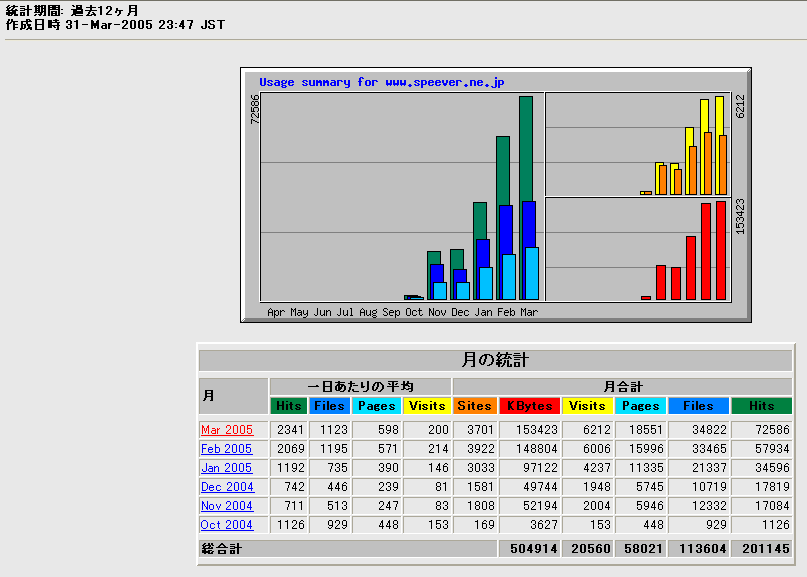The width and height of the screenshot is (807, 577).
Task: Click the grand total hits value 201145
Action: point(761,549)
